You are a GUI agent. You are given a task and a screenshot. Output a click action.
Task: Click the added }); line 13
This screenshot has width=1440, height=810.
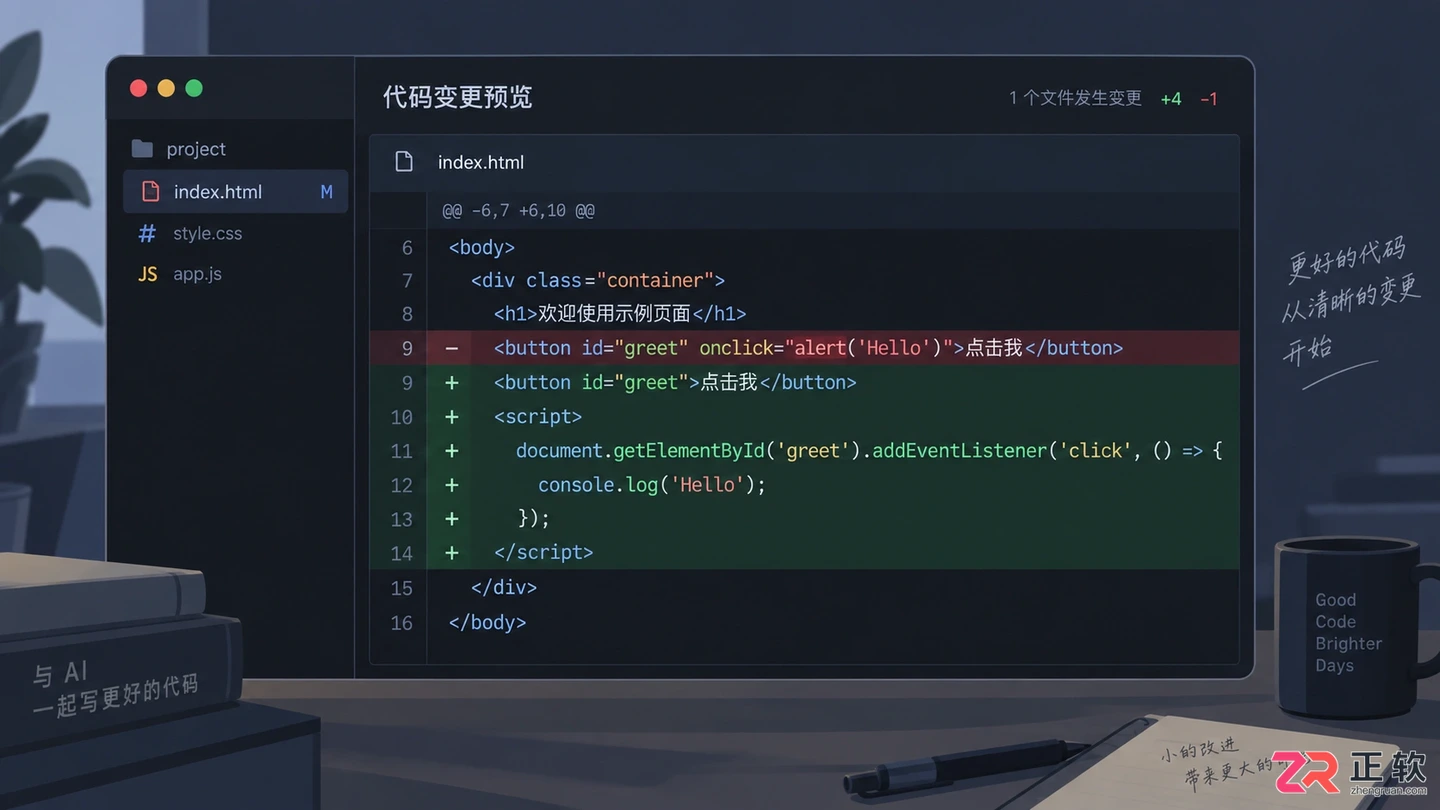(x=804, y=518)
